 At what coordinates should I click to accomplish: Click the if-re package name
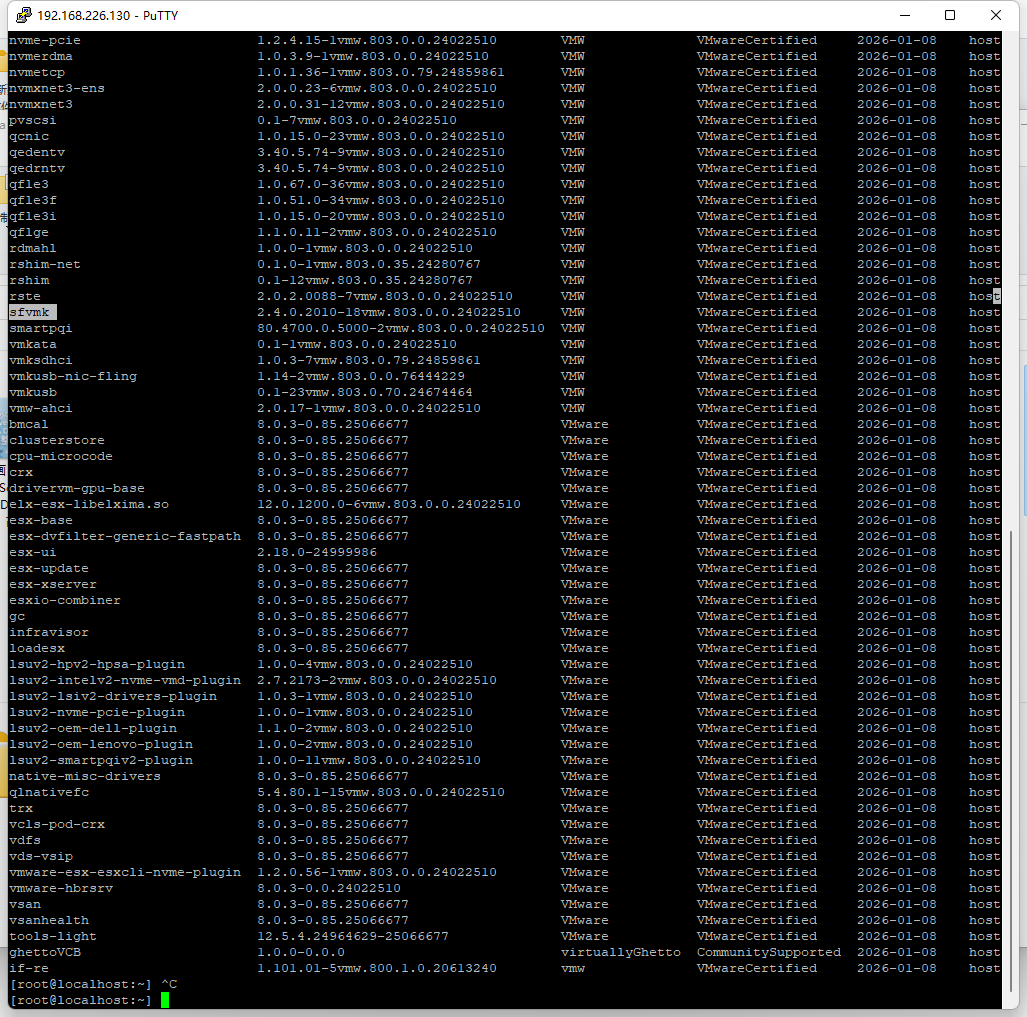(29, 969)
